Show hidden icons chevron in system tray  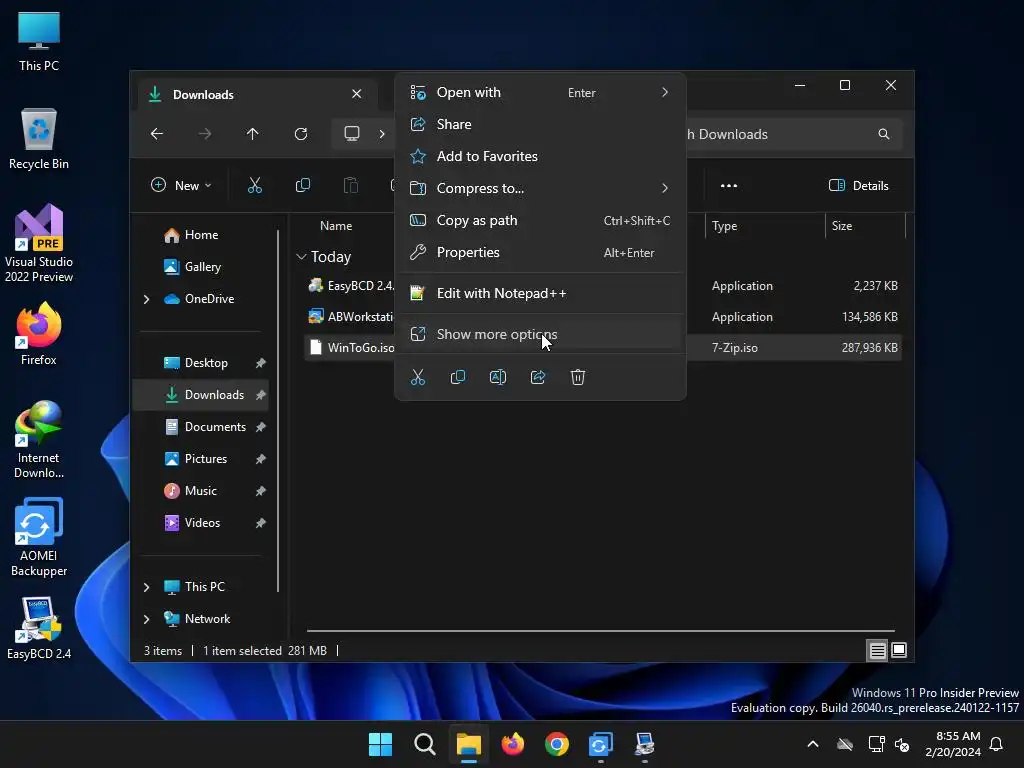813,744
